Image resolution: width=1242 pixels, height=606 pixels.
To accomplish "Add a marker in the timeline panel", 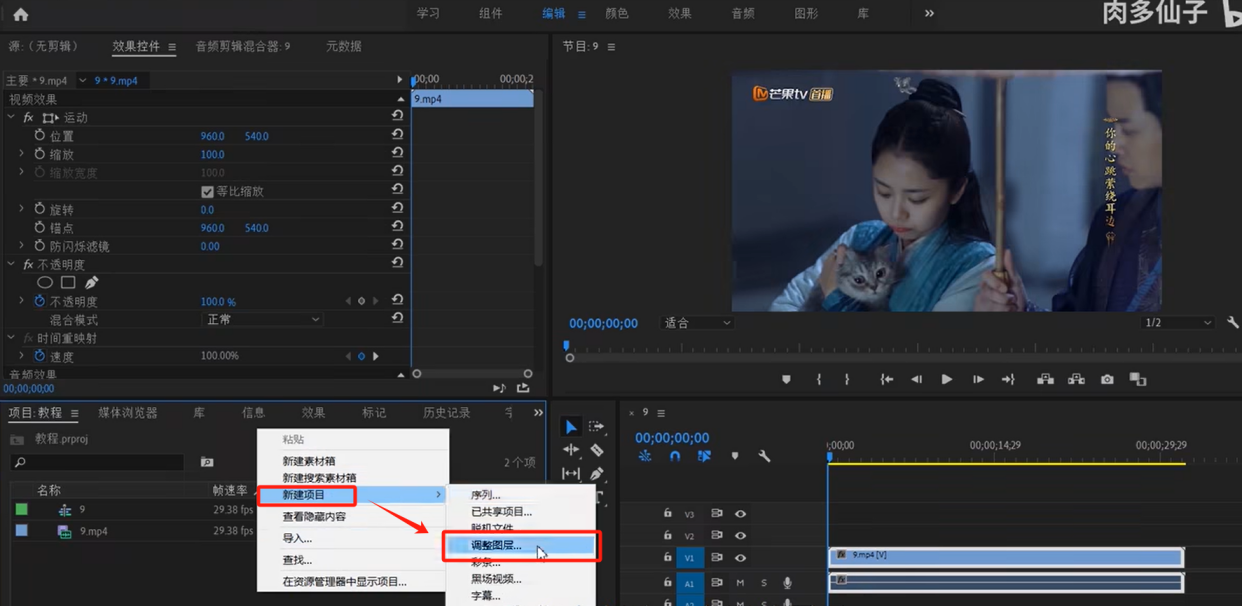I will (735, 456).
